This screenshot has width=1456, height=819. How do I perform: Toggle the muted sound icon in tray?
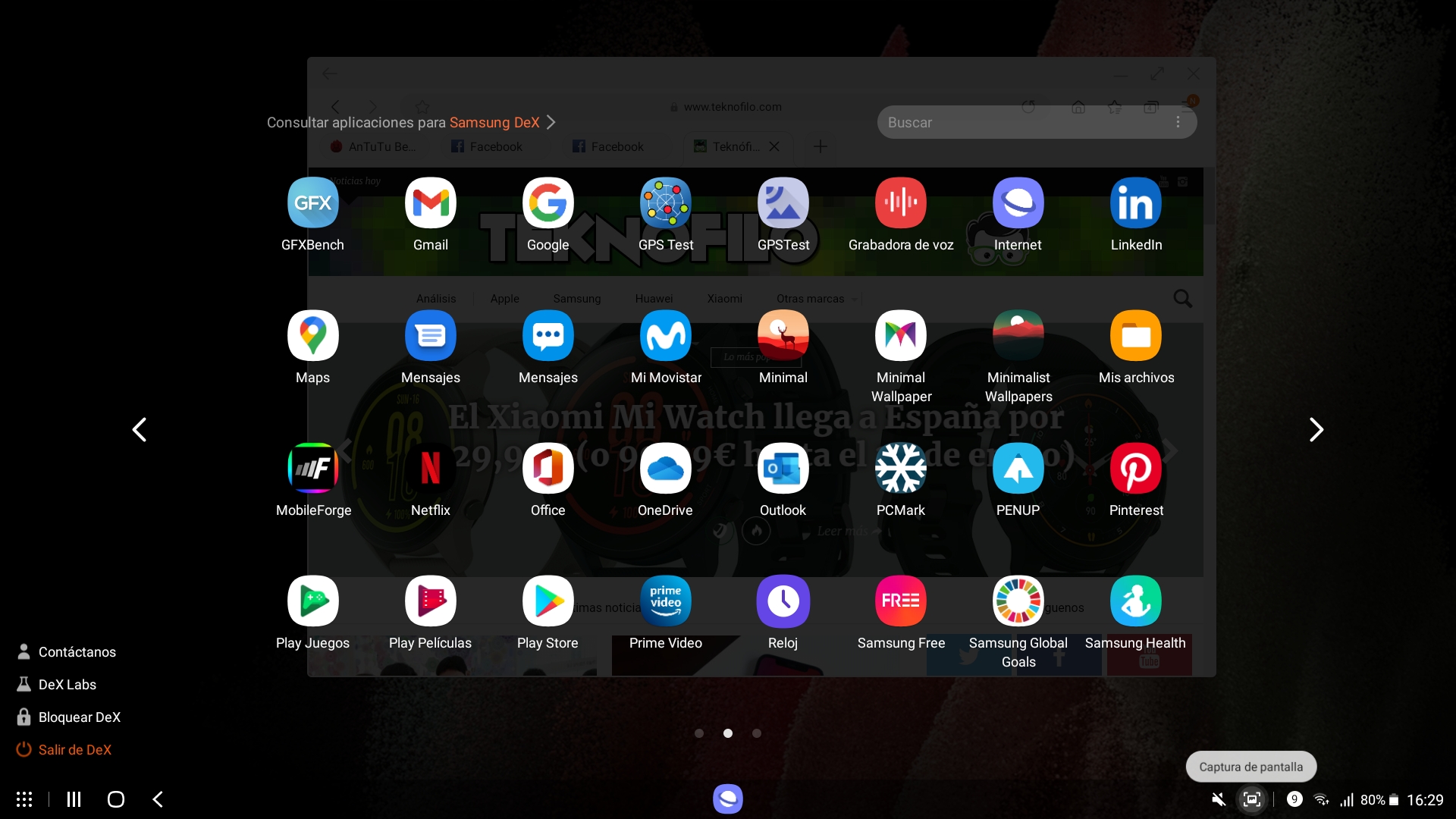pyautogui.click(x=1219, y=799)
